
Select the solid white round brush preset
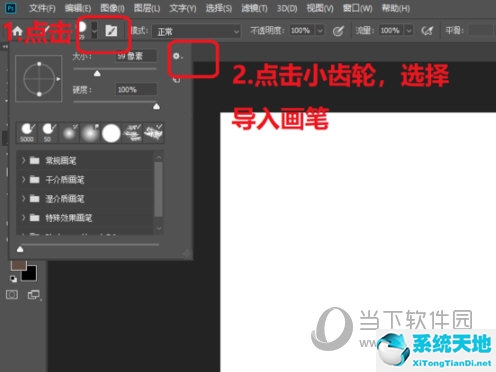111,133
